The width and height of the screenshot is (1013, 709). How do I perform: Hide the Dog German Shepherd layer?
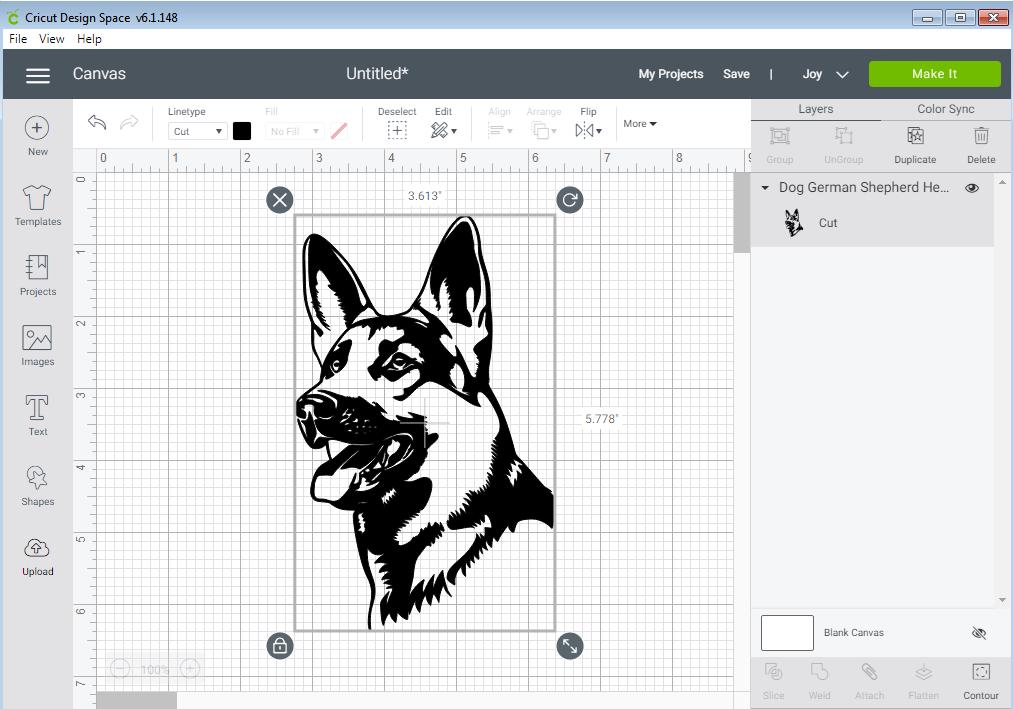click(x=971, y=187)
